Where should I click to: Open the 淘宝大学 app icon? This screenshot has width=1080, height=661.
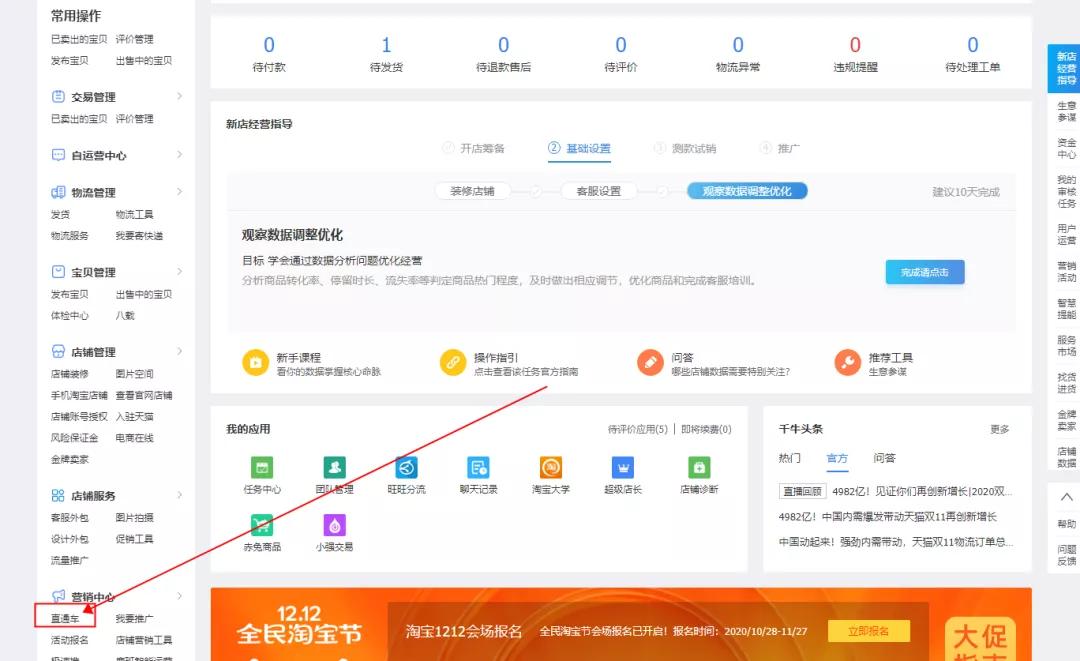click(550, 468)
